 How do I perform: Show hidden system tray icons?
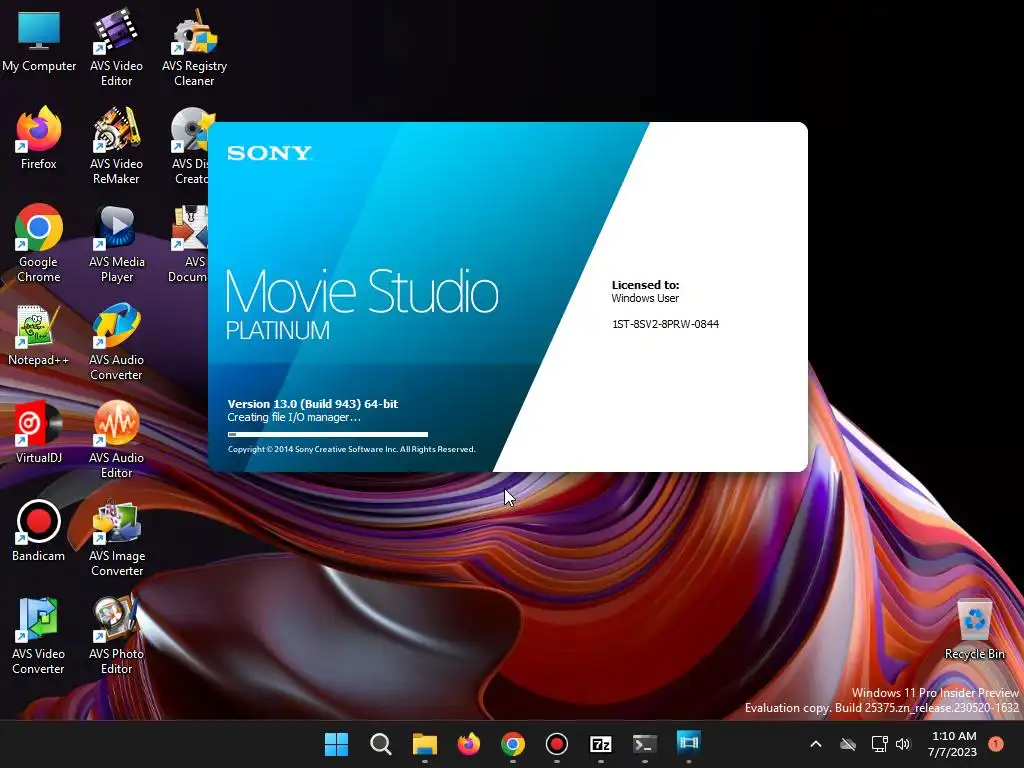[x=816, y=744]
